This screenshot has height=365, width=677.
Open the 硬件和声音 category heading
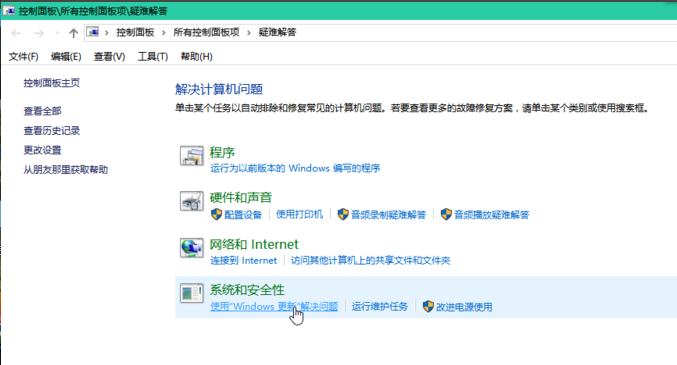point(240,198)
